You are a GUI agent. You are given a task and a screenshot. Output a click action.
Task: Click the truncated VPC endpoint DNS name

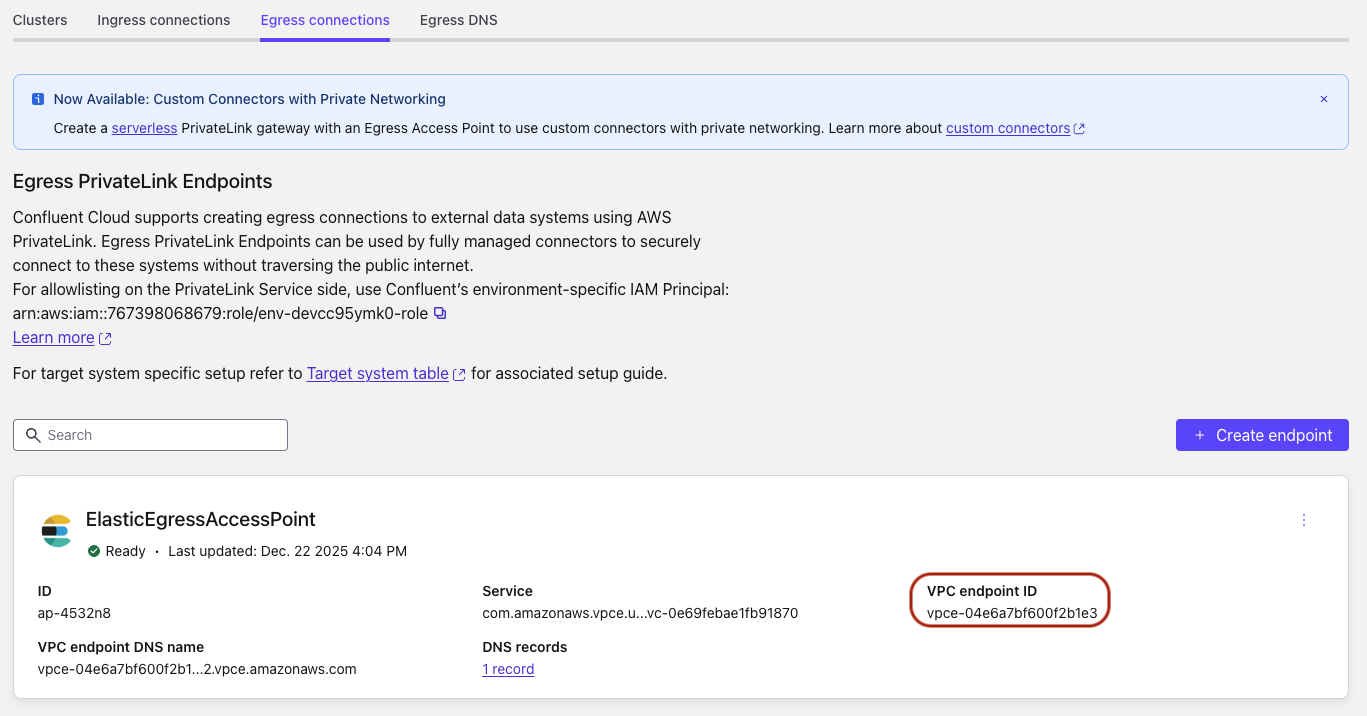(195, 669)
